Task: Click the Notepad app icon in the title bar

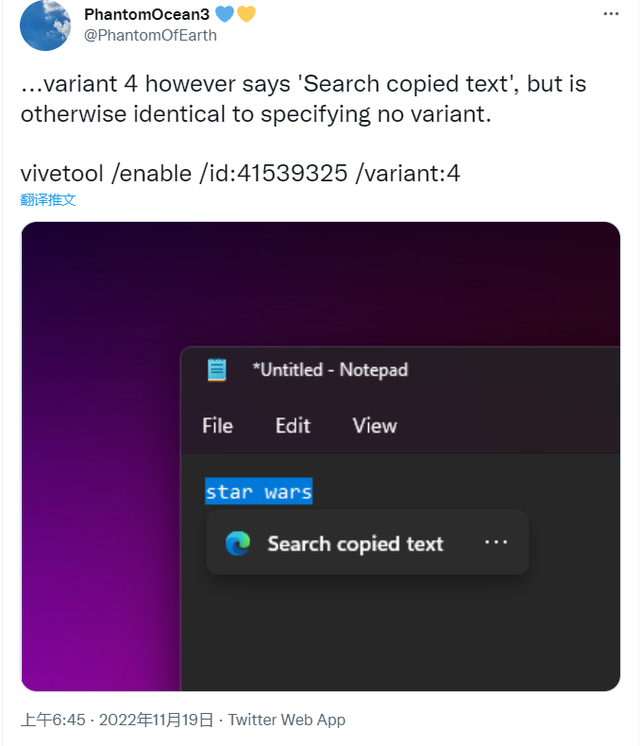Action: click(217, 370)
